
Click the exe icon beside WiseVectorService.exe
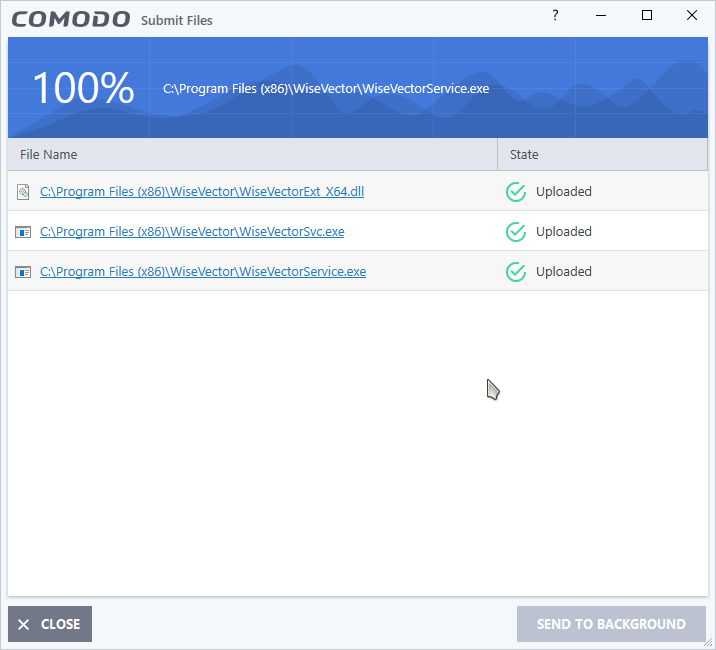click(23, 272)
